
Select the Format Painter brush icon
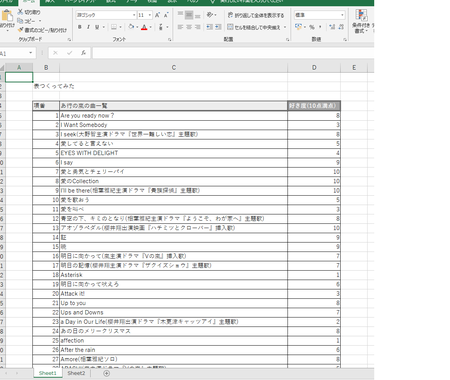(x=20, y=30)
